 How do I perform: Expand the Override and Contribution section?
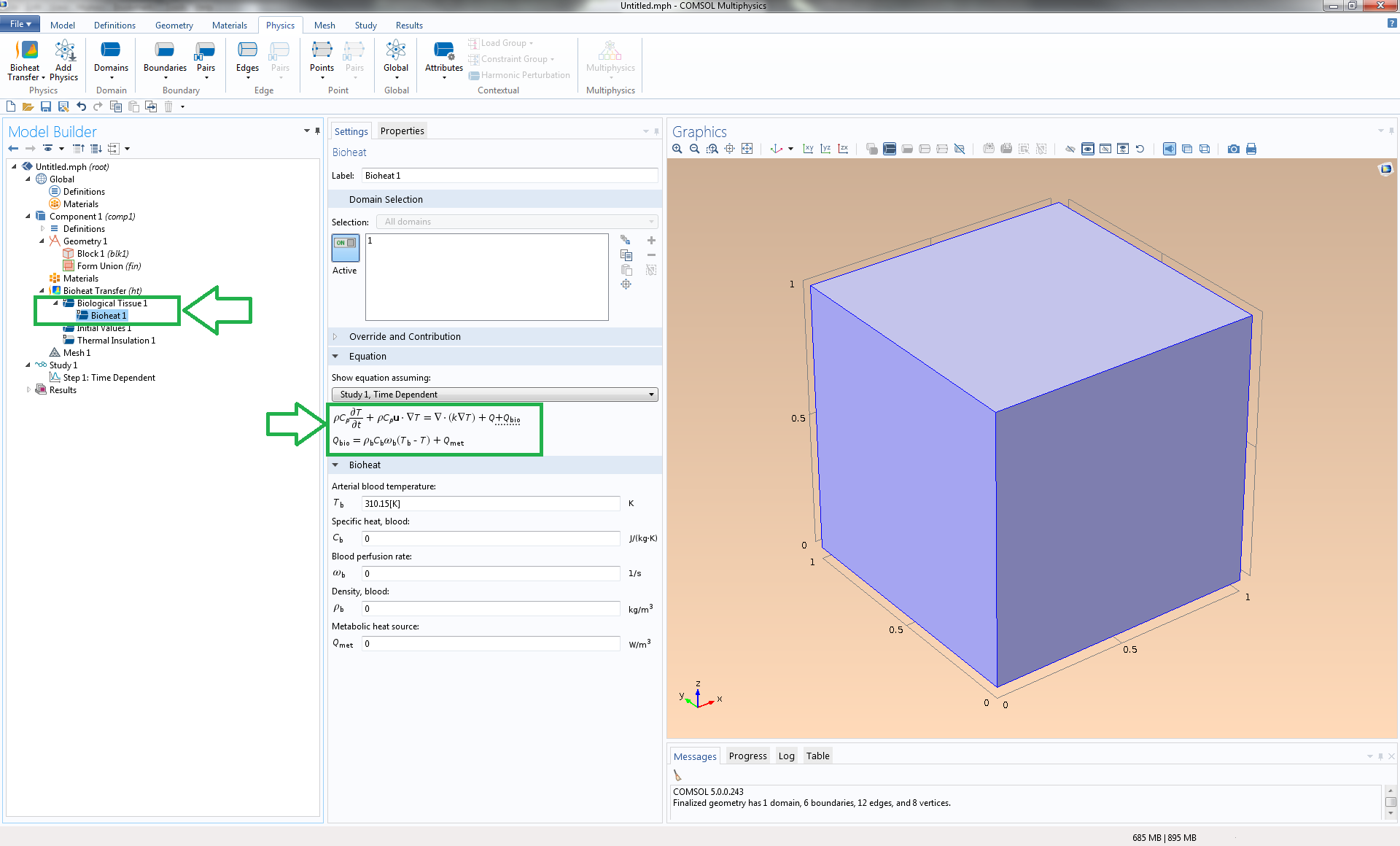point(405,337)
